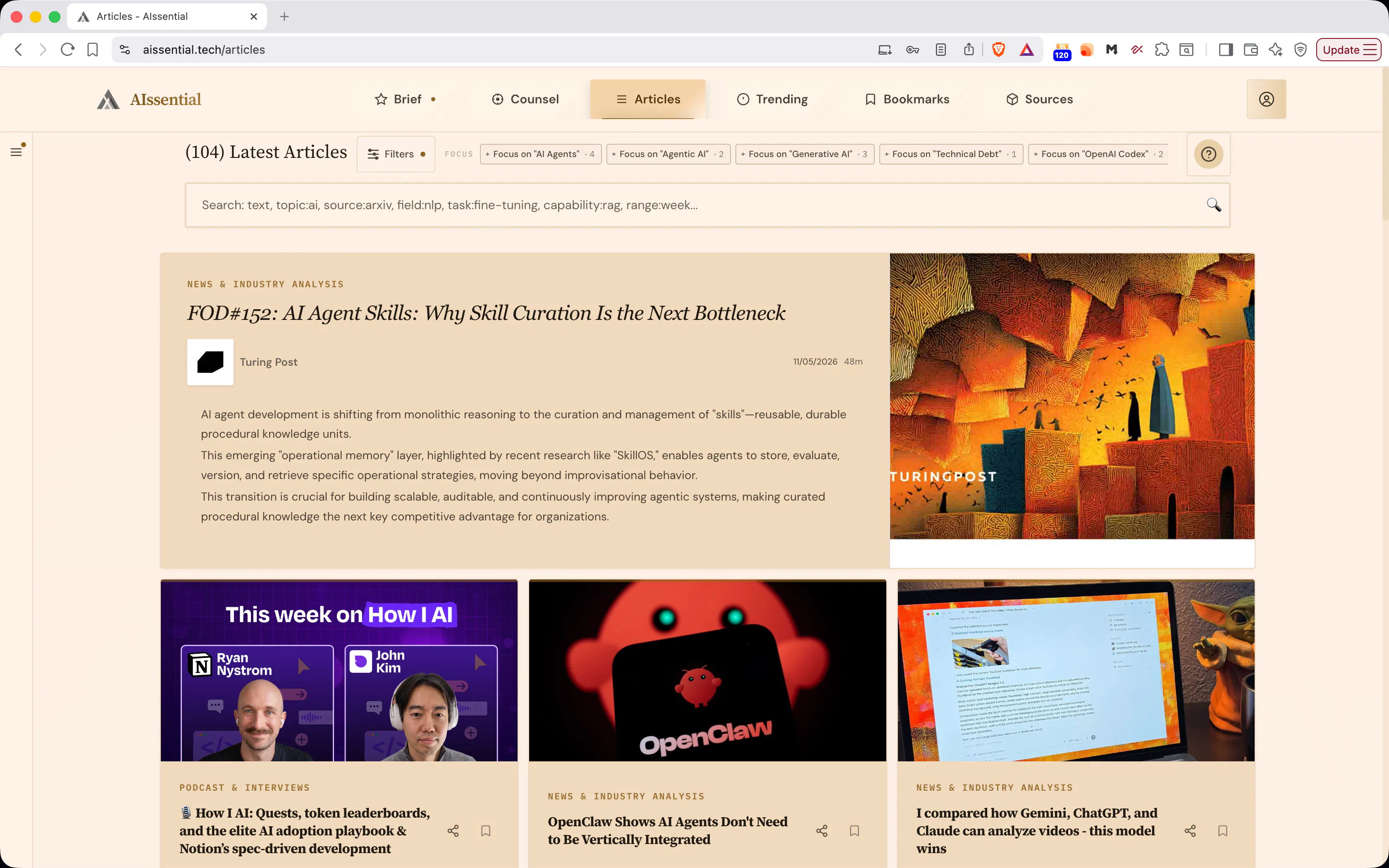
Task: Add focus on "OpenAI Codex"
Action: point(1098,154)
